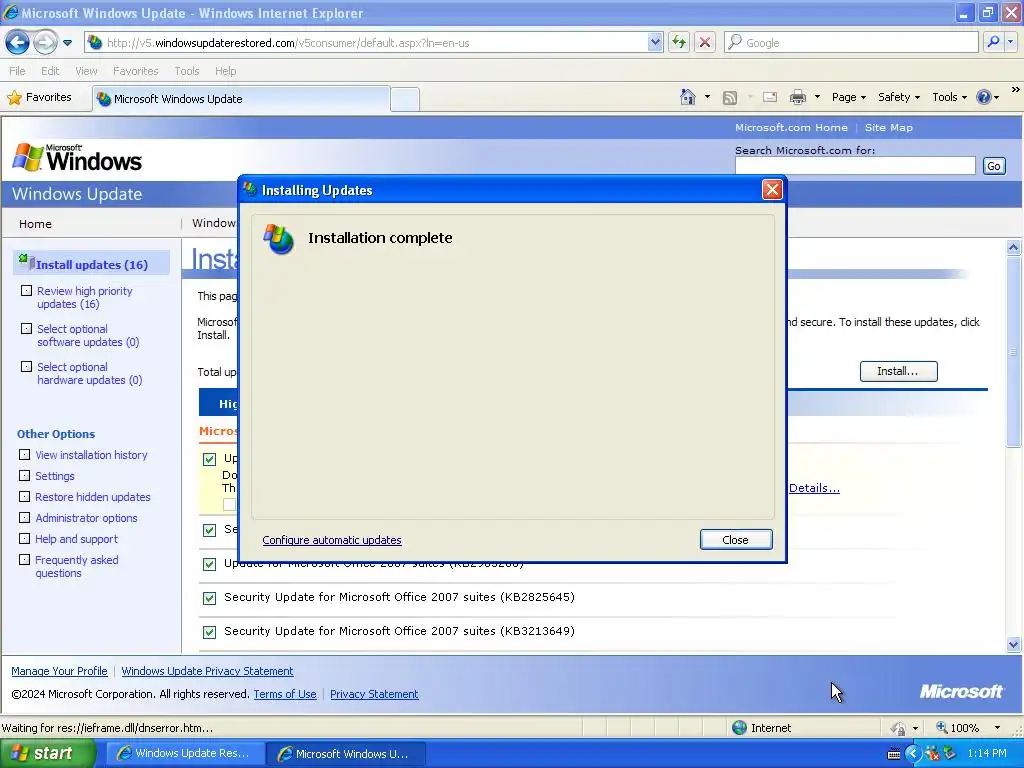Open the Settings sidebar link
Image resolution: width=1024 pixels, height=768 pixels.
(x=55, y=475)
